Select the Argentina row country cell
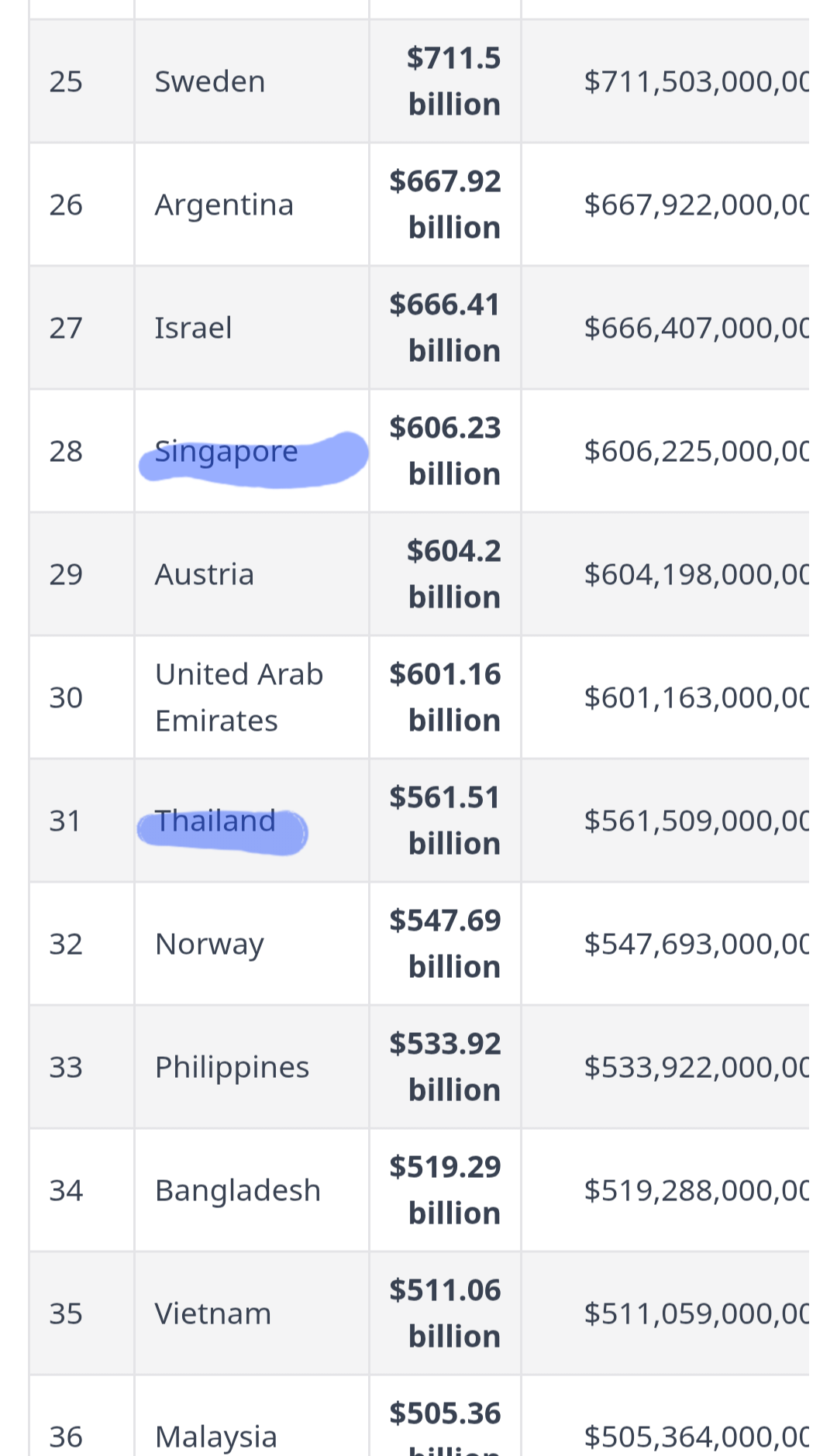Screen dimensions: 837x1456 [x=251, y=205]
